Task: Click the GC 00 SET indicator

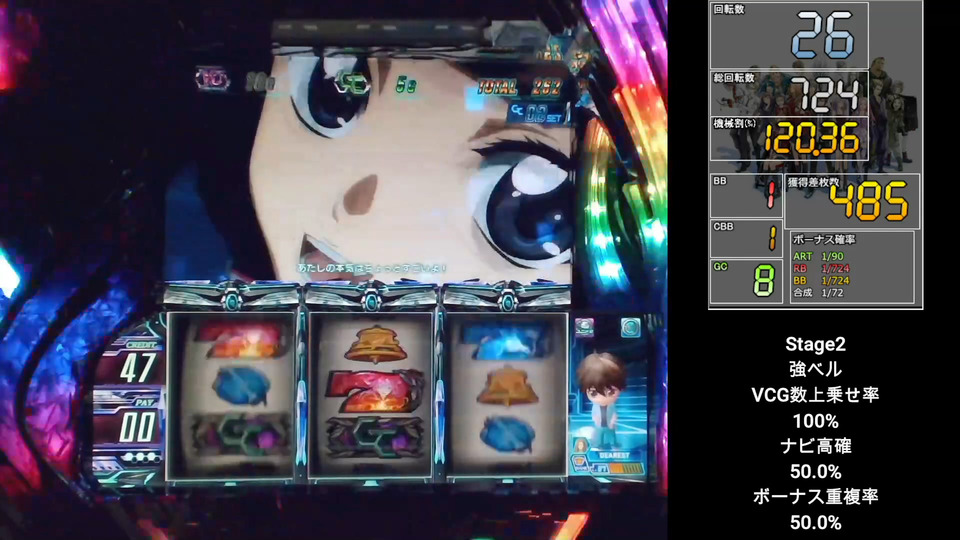Action: click(x=538, y=112)
